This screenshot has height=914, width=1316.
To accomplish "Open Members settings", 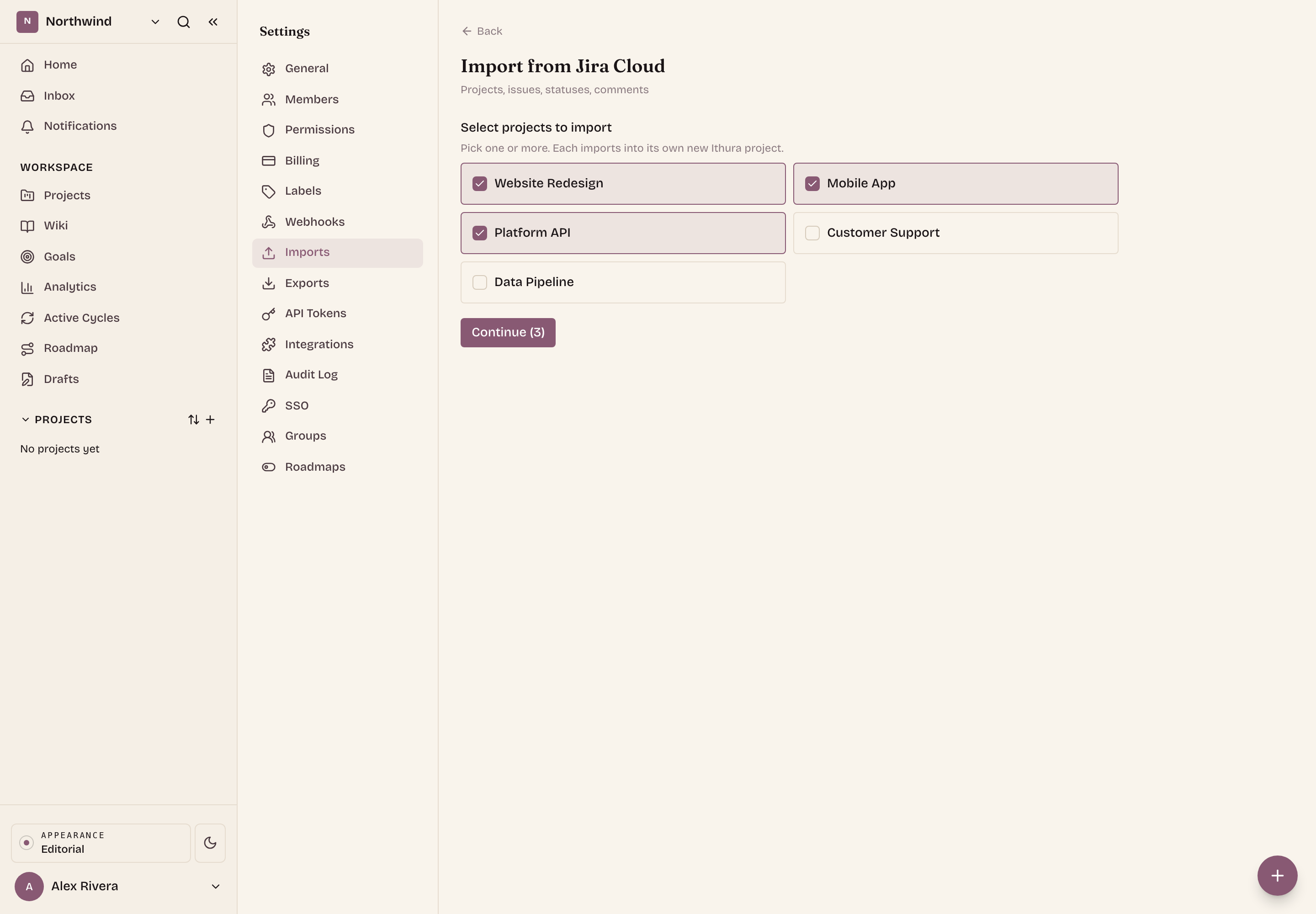I will click(x=337, y=100).
